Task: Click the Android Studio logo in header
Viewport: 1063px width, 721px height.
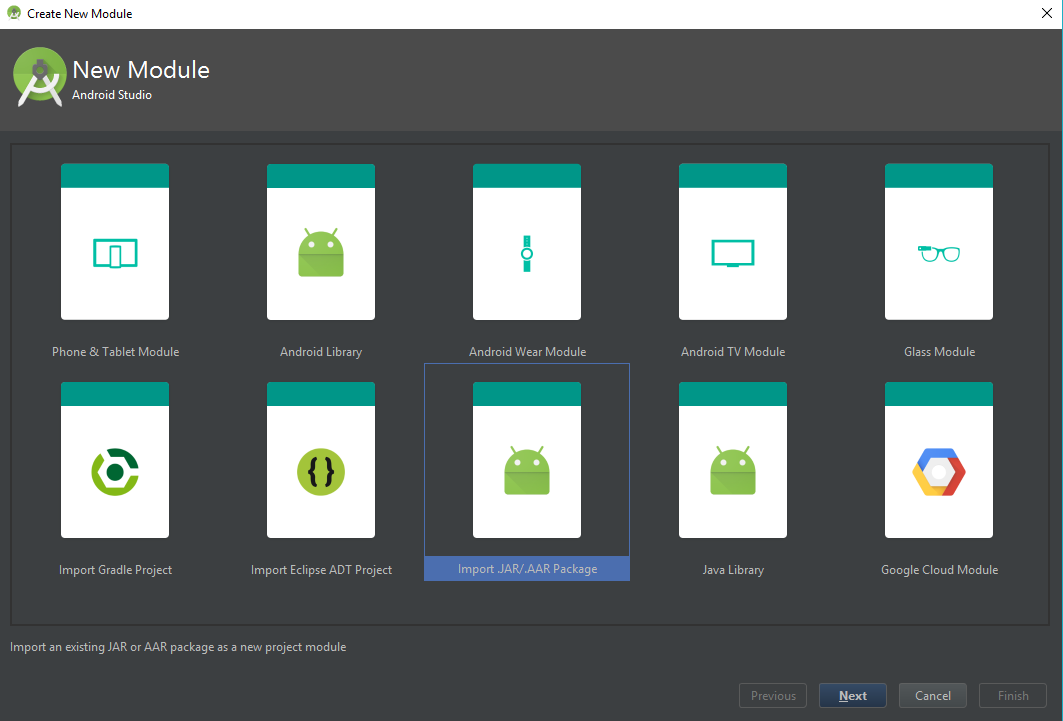Action: [x=40, y=78]
